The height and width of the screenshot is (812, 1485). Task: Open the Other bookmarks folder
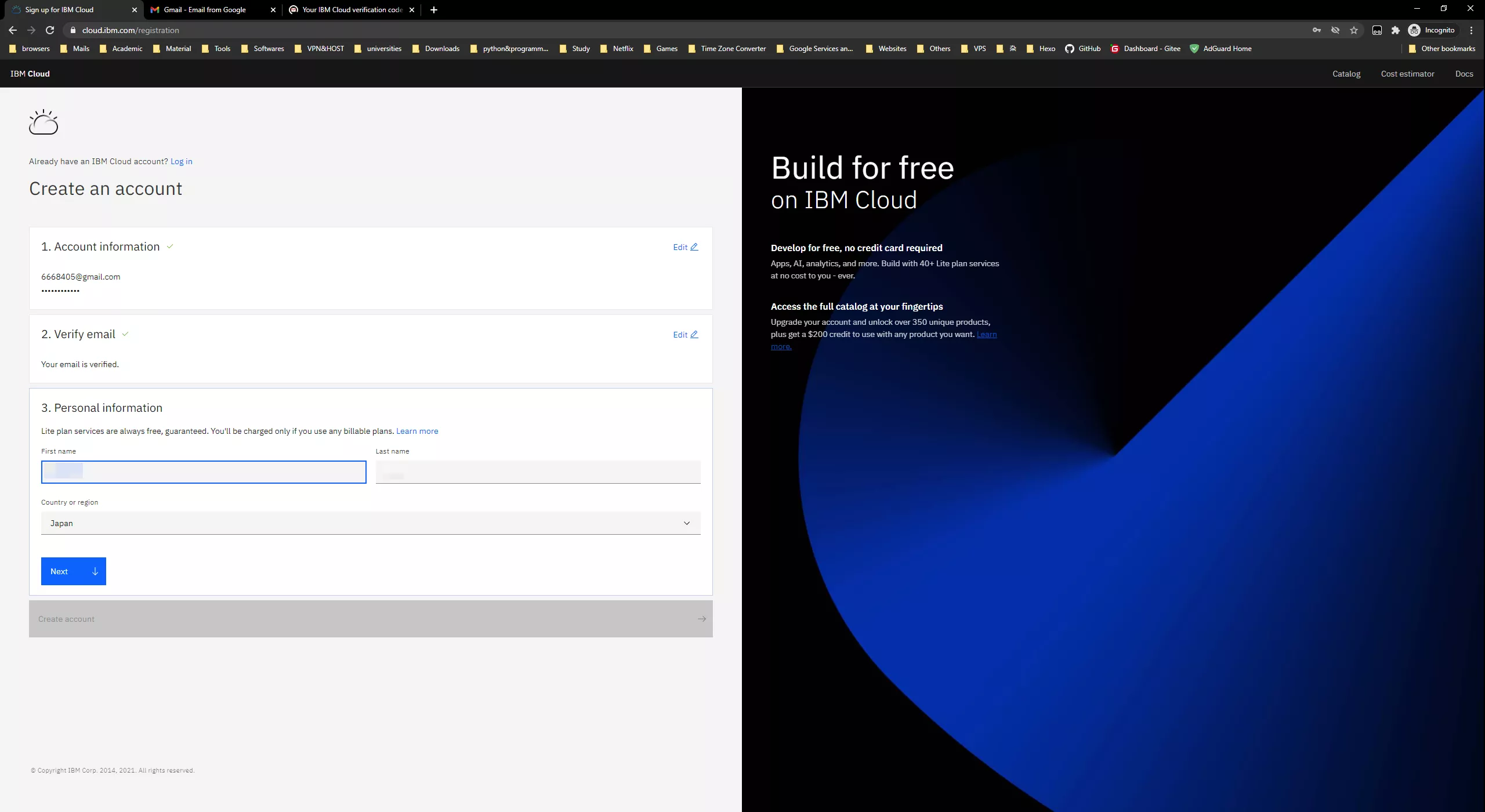[x=1441, y=49]
